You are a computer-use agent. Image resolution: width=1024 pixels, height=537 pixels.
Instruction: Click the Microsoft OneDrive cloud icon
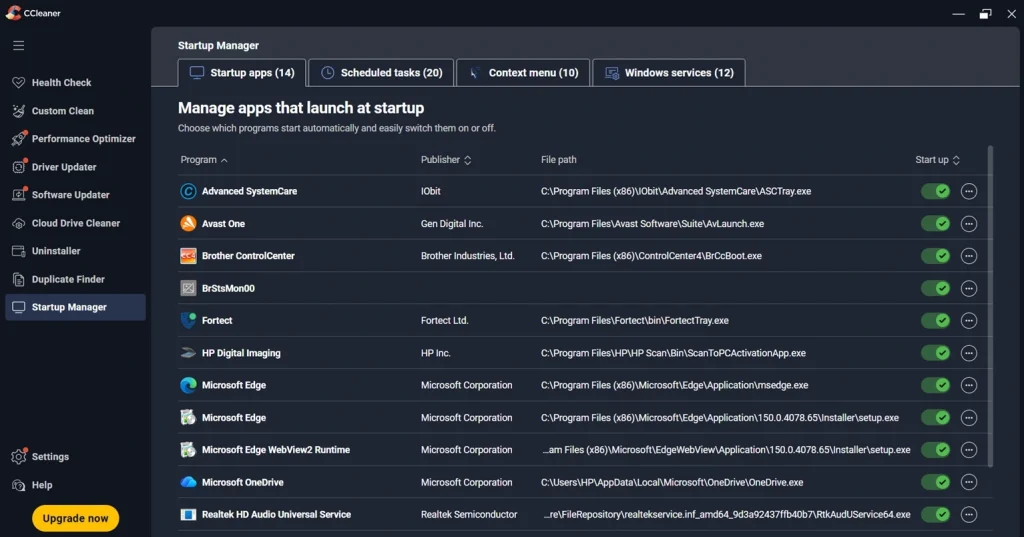[188, 482]
